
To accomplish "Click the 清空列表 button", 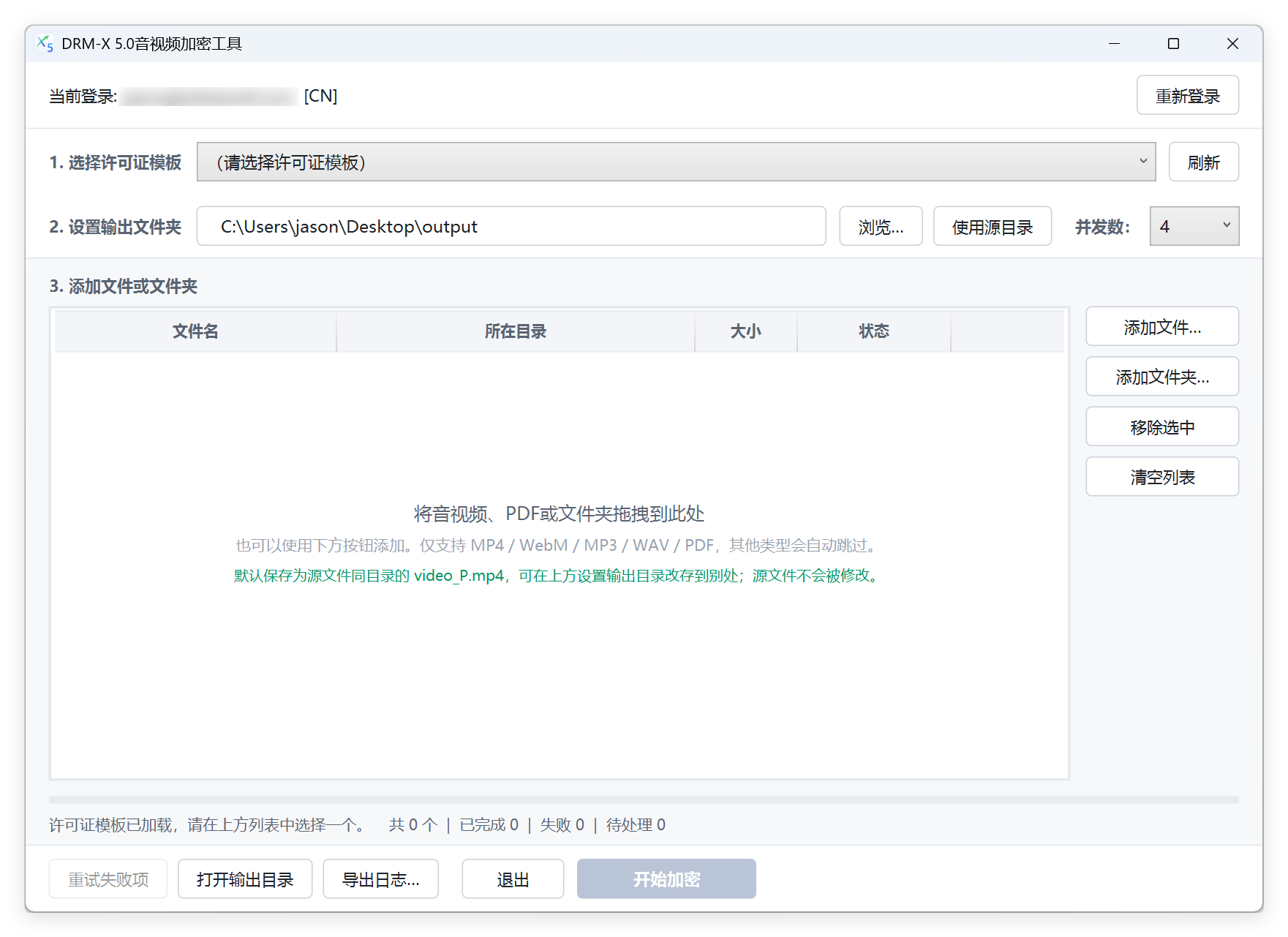I will 1162,476.
